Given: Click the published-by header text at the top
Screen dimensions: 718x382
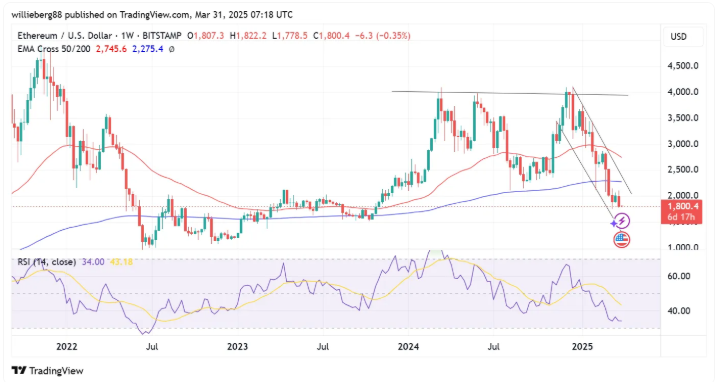Looking at the screenshot, I should 152,15.
